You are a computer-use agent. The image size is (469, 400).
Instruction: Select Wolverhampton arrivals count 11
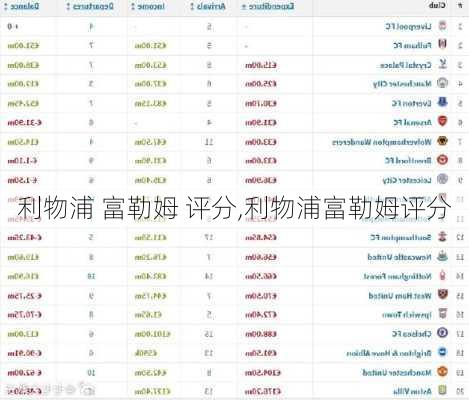[x=209, y=142]
